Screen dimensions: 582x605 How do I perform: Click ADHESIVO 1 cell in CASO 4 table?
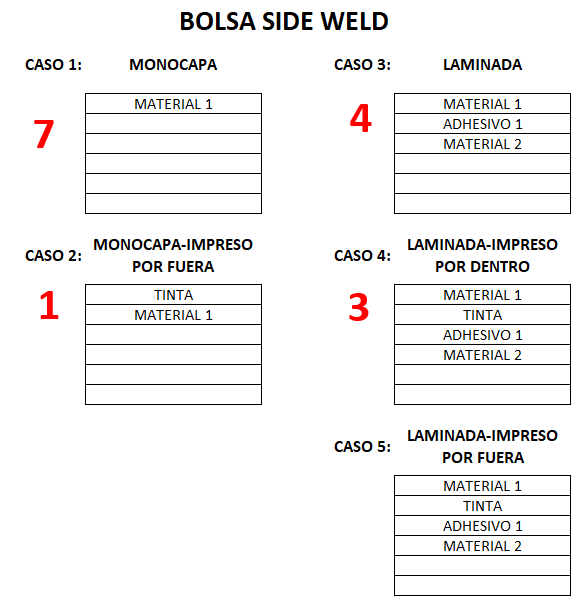pyautogui.click(x=482, y=335)
